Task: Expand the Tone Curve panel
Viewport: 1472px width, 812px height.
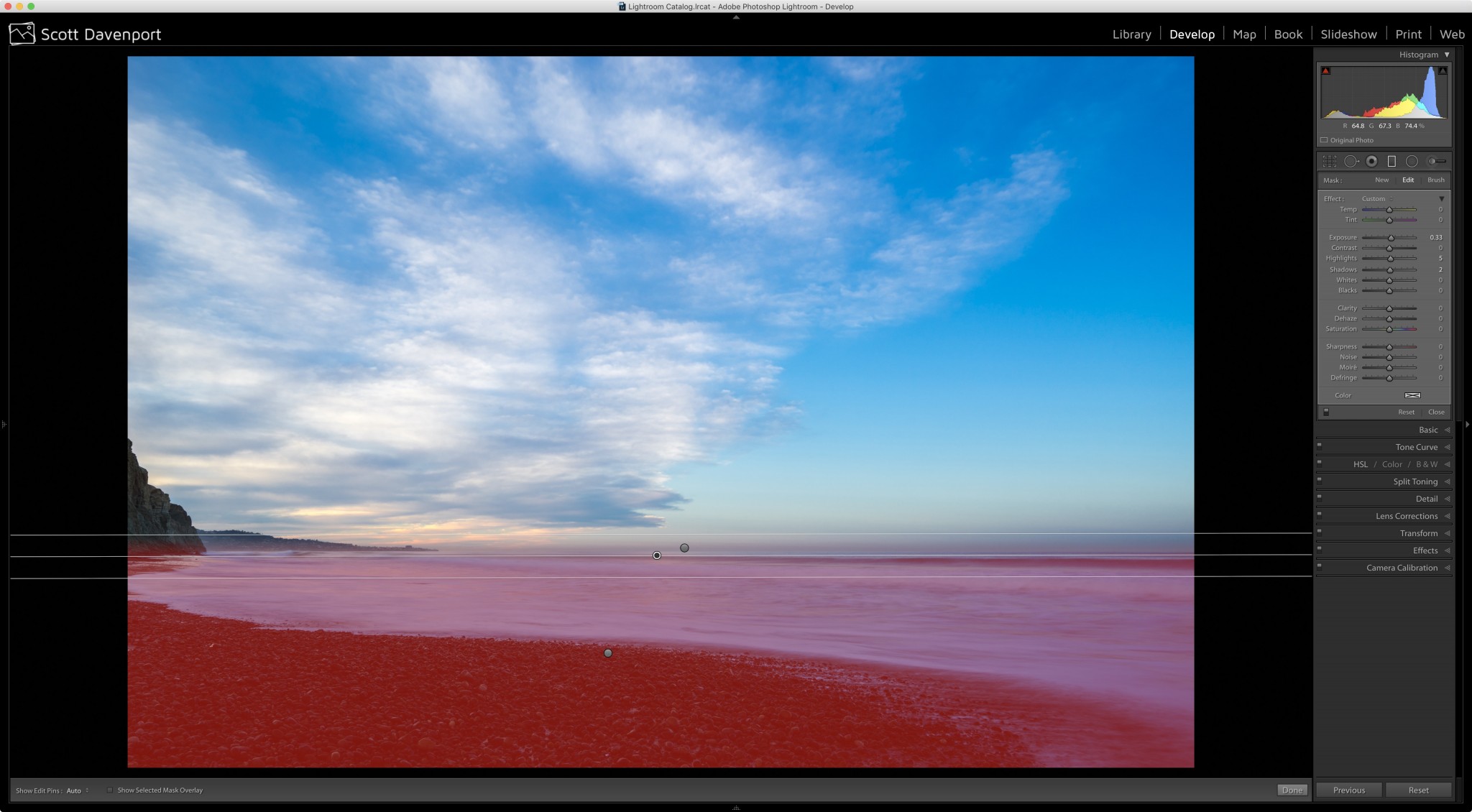Action: [x=1416, y=447]
